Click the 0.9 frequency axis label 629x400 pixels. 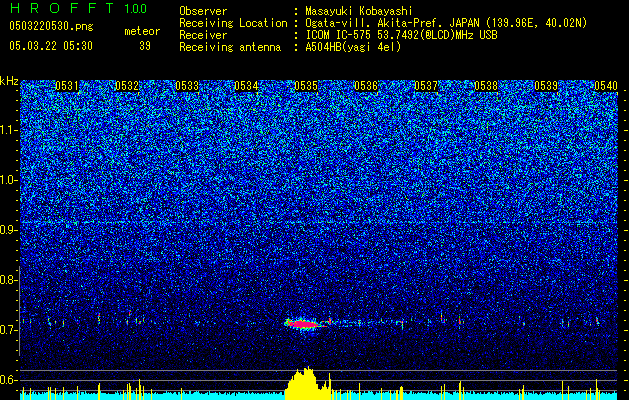tap(8, 230)
